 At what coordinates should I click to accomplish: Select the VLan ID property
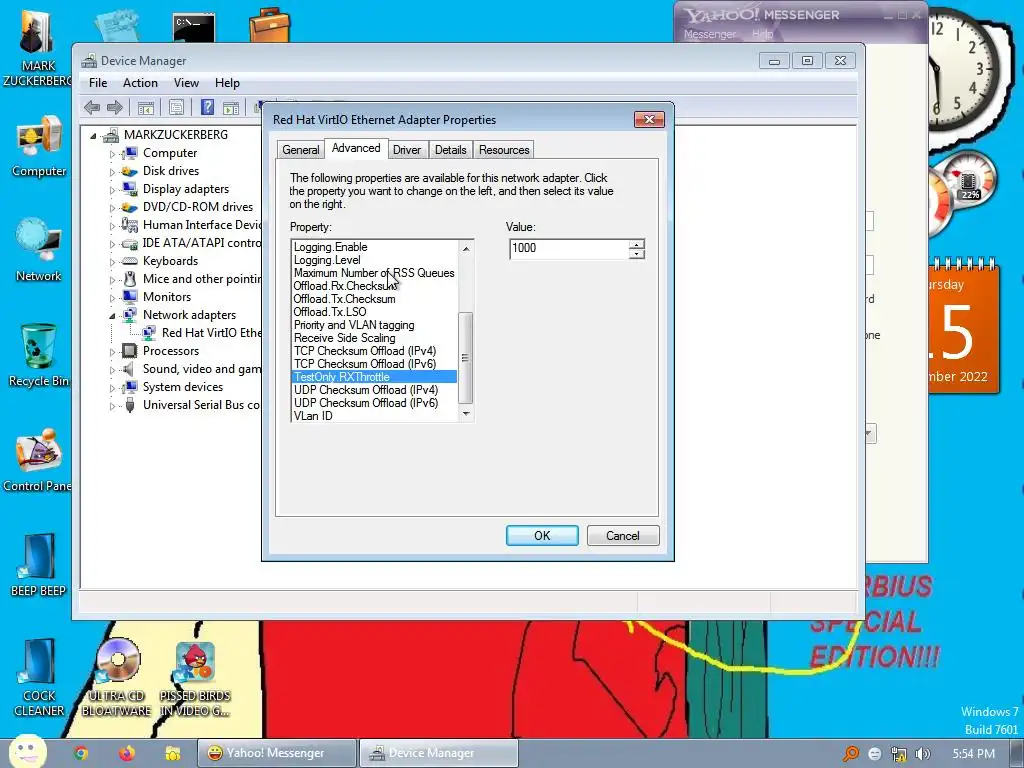point(374,415)
